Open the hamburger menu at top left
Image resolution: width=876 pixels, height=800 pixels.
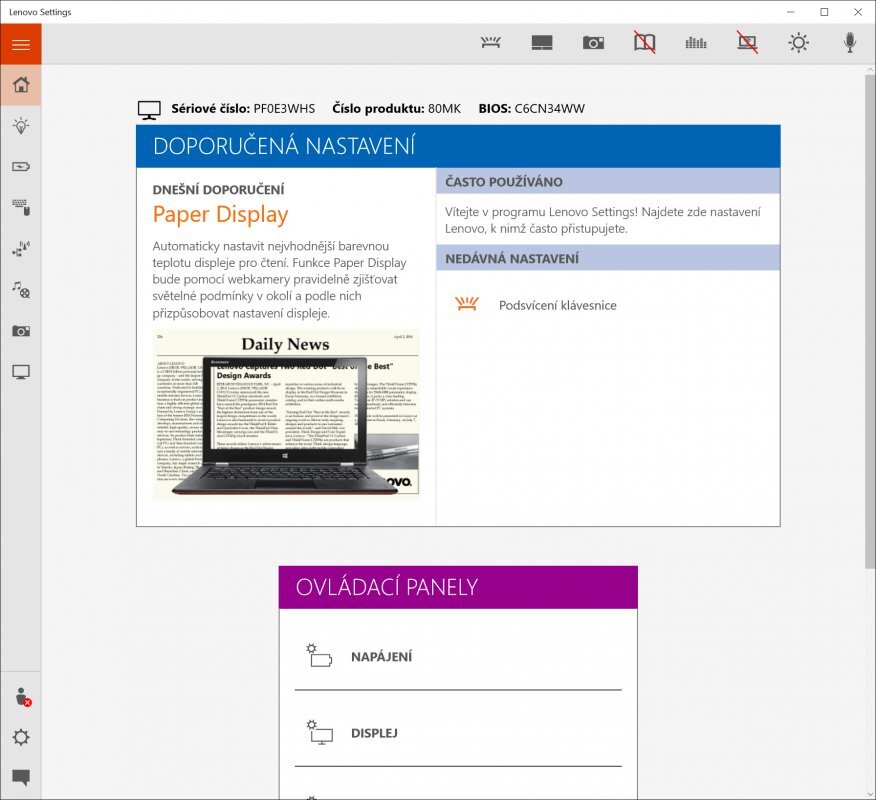coord(20,44)
